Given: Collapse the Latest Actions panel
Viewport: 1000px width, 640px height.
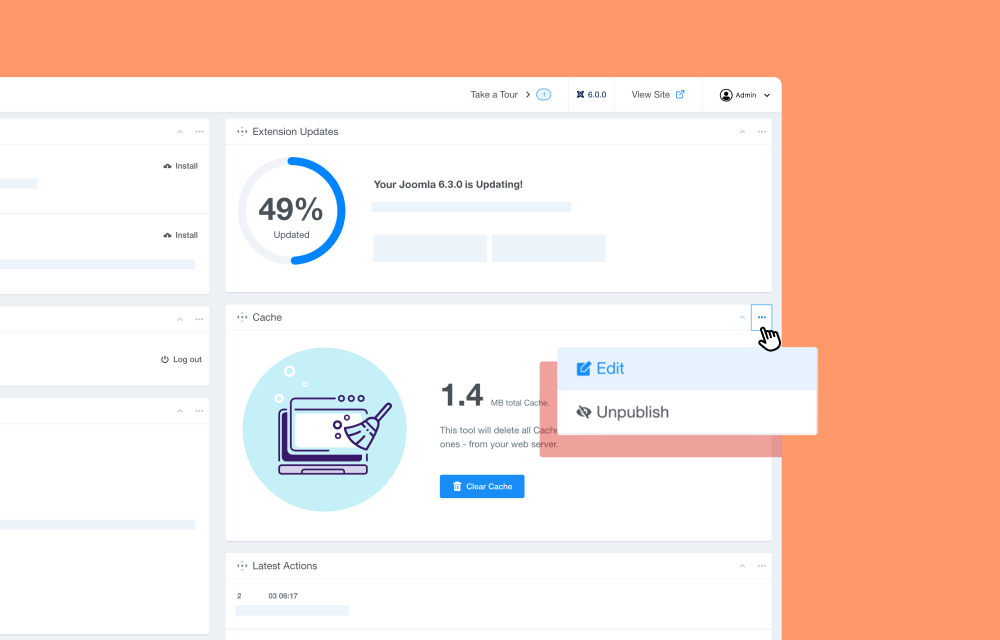Looking at the screenshot, I should pyautogui.click(x=741, y=566).
